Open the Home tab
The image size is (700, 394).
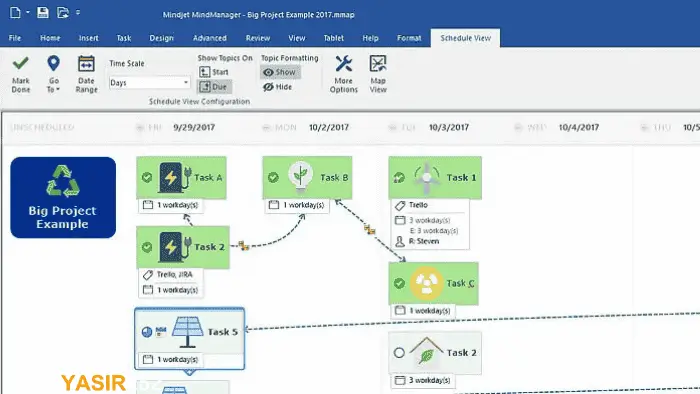(50, 38)
